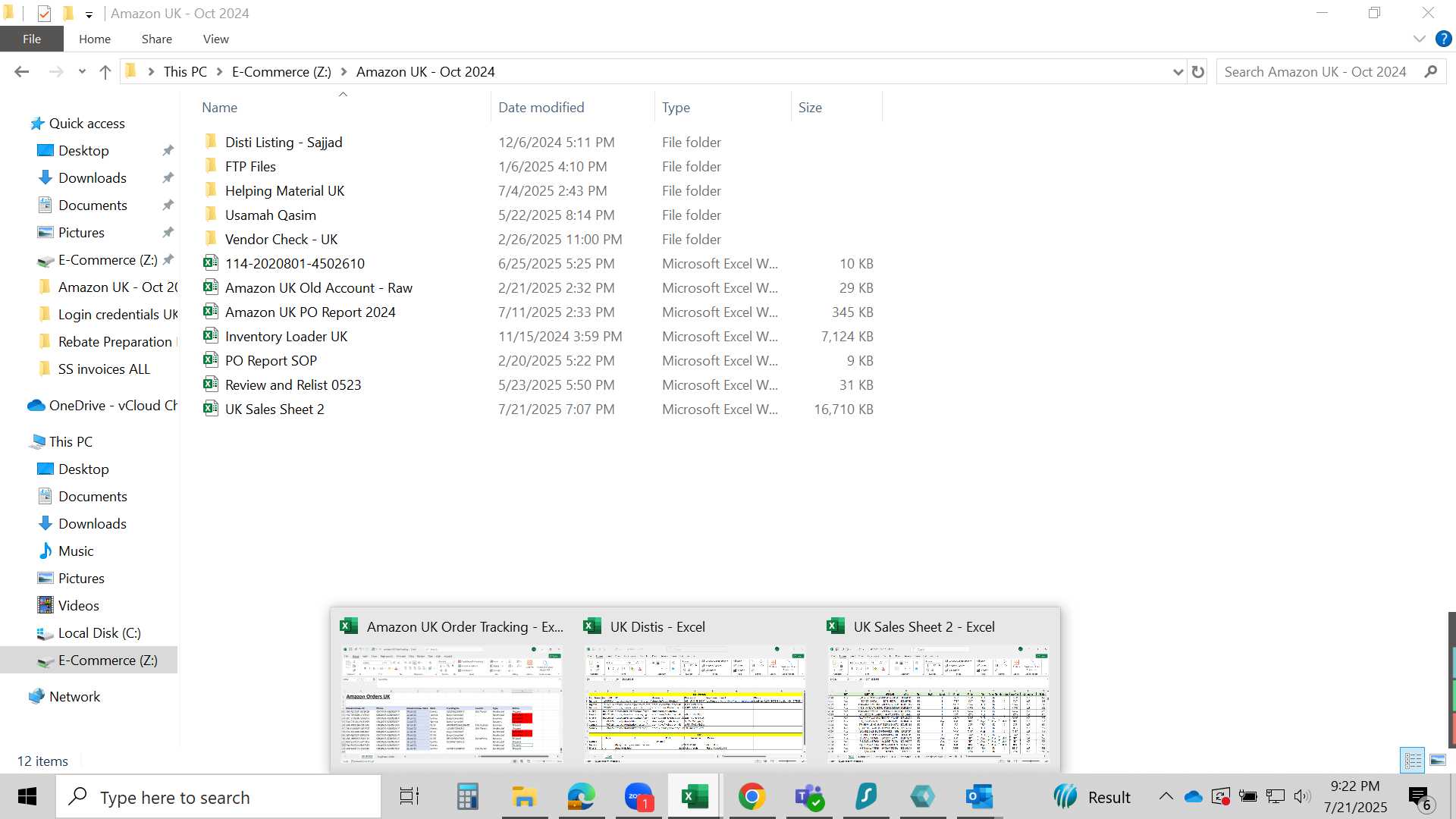1456x819 pixels.
Task: Click the Forward navigation arrow
Action: [x=55, y=72]
